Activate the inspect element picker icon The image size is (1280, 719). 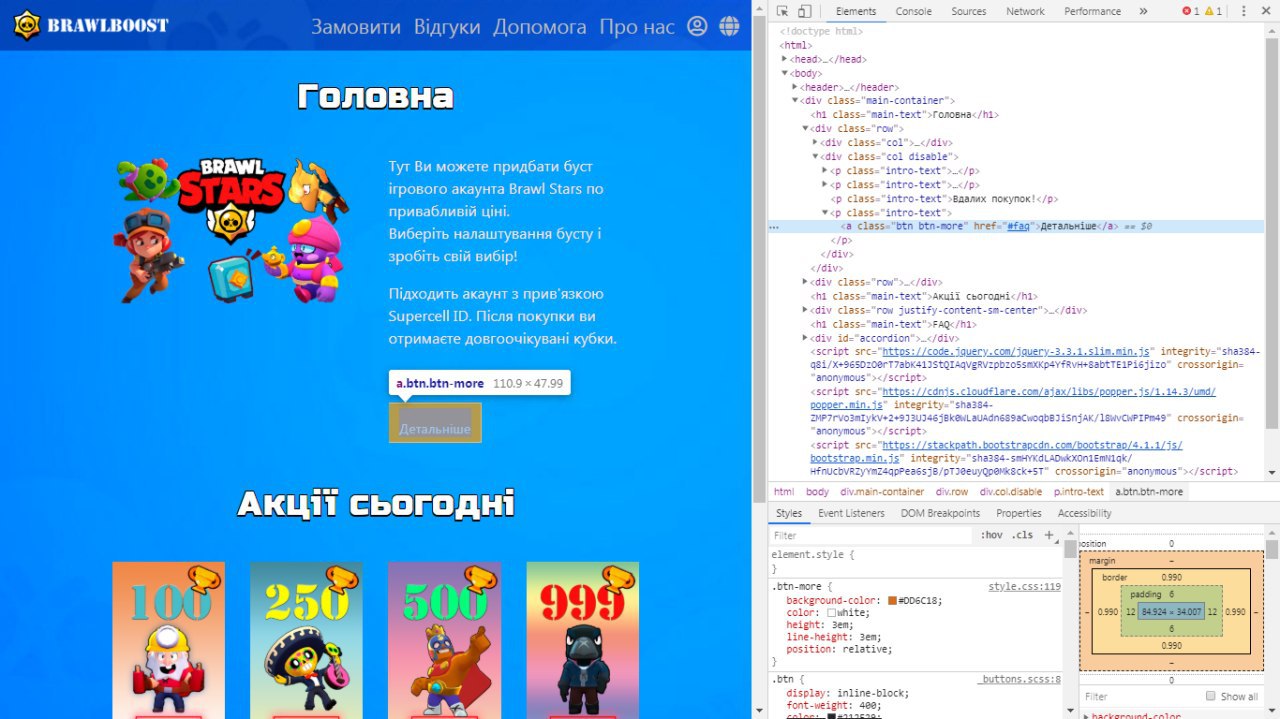coord(782,11)
